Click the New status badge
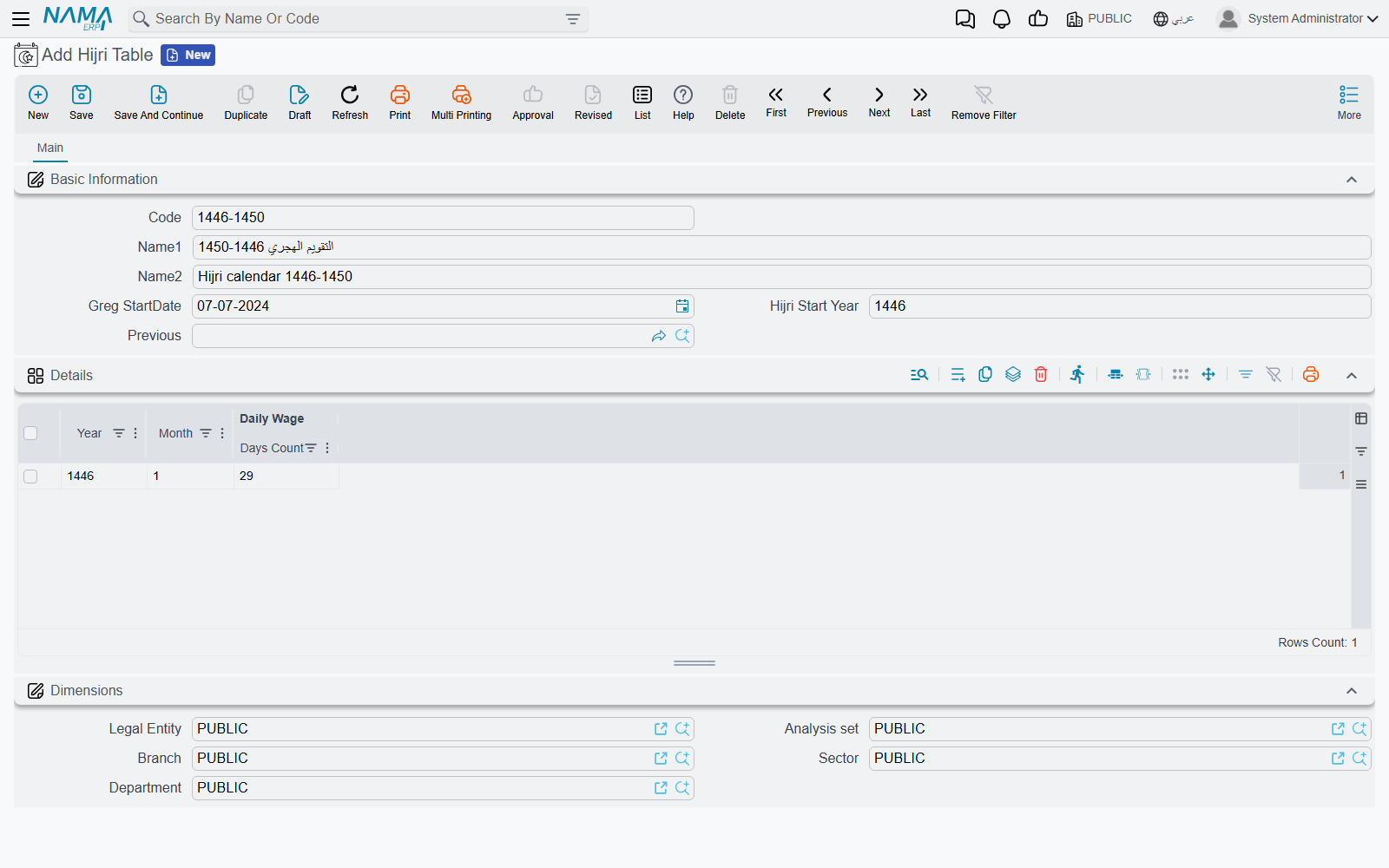The height and width of the screenshot is (868, 1389). point(188,55)
